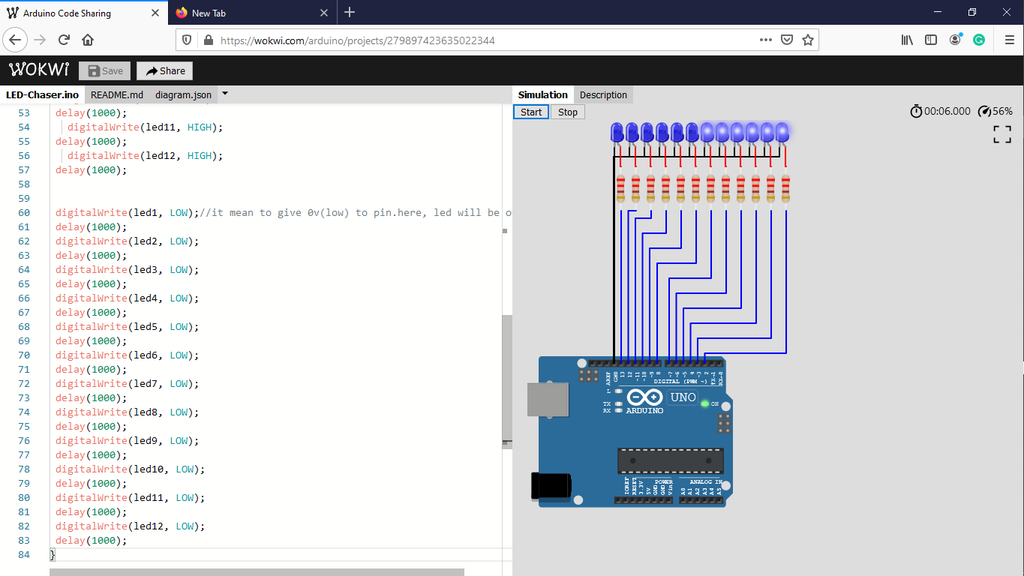
Task: Select the last blue LED in the row
Action: pos(782,133)
